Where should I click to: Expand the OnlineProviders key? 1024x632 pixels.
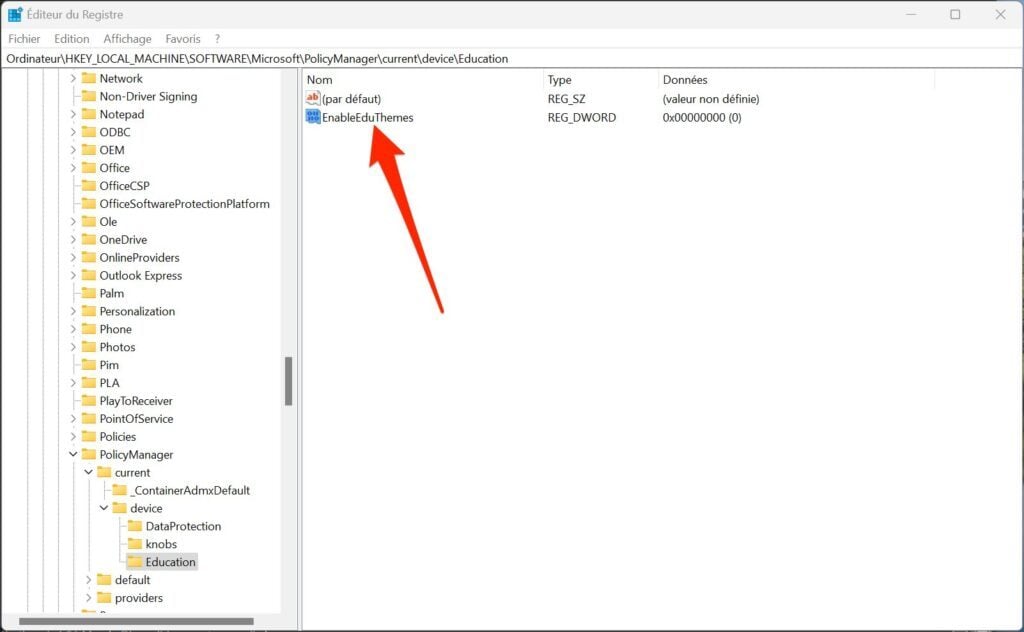point(73,258)
